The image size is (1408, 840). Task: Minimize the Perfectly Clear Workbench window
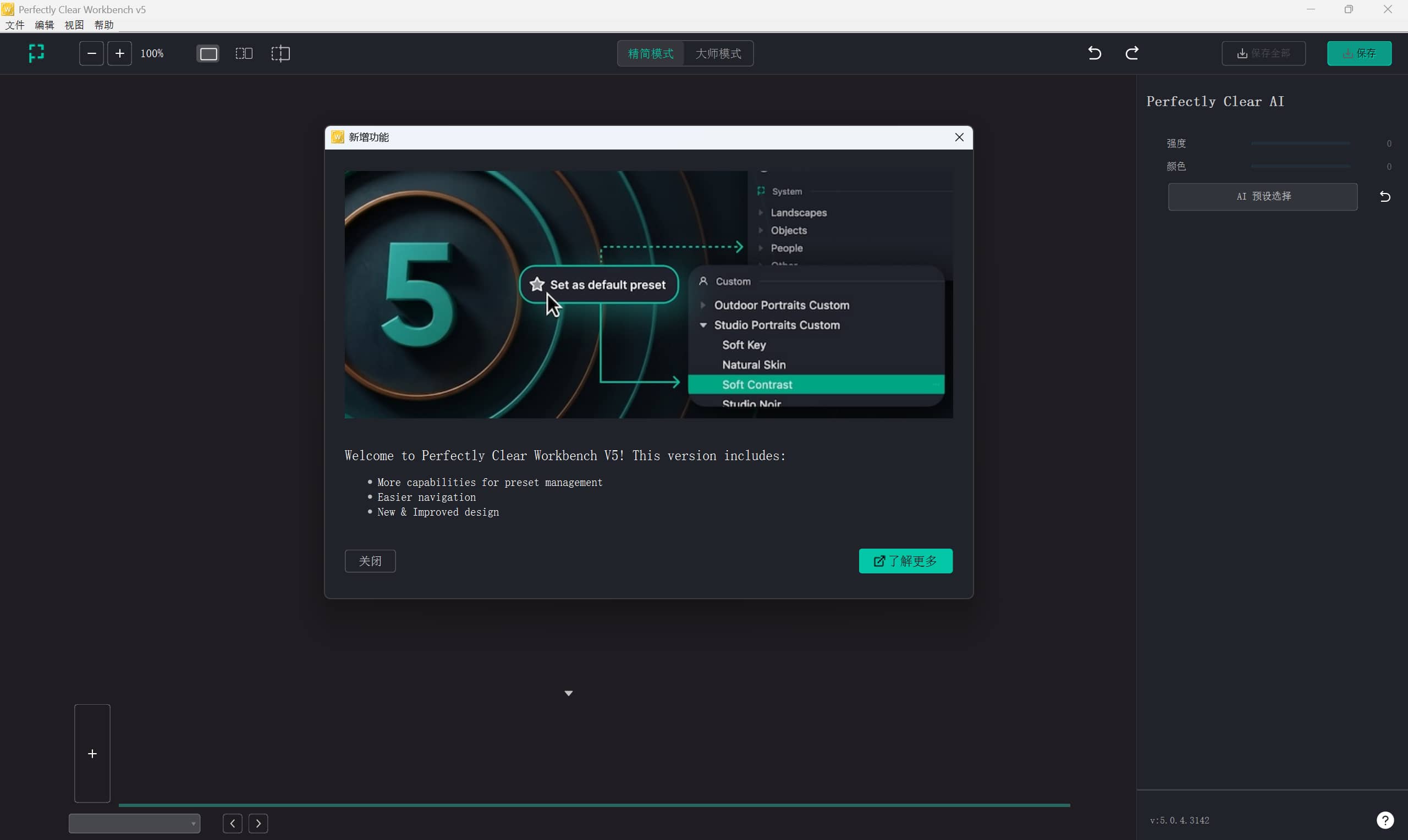click(x=1311, y=9)
